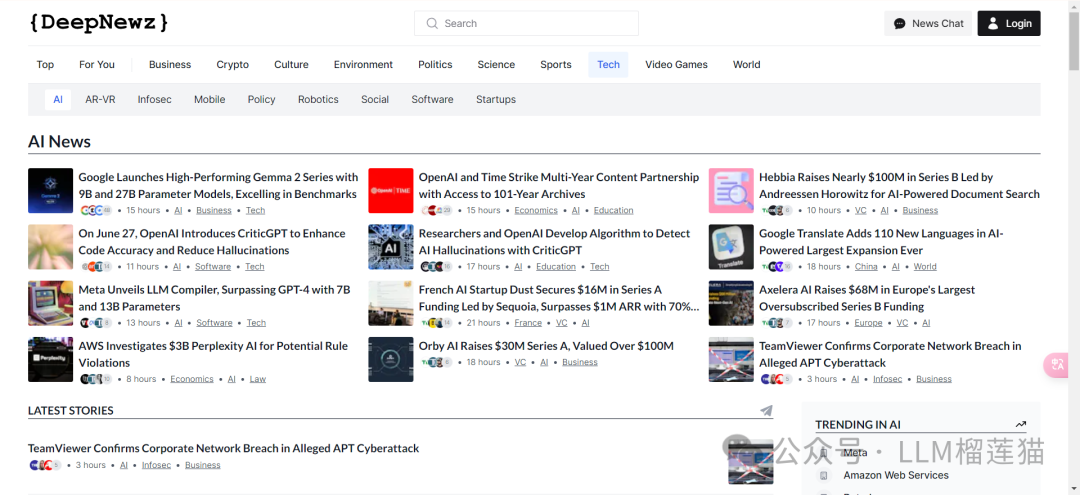Click Education tag under OpenAI Time article
The image size is (1080, 495).
(614, 211)
